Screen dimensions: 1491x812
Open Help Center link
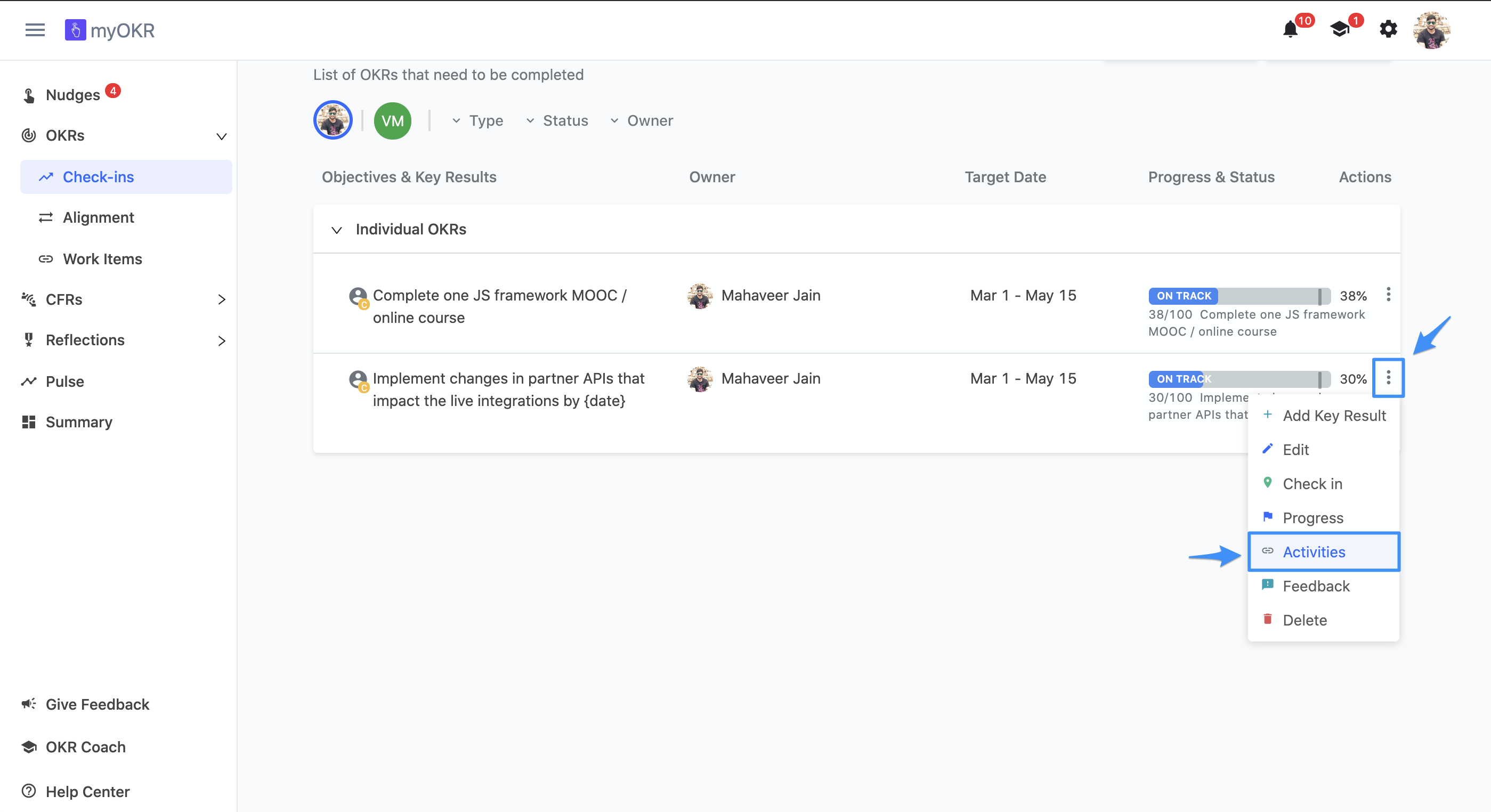(87, 791)
